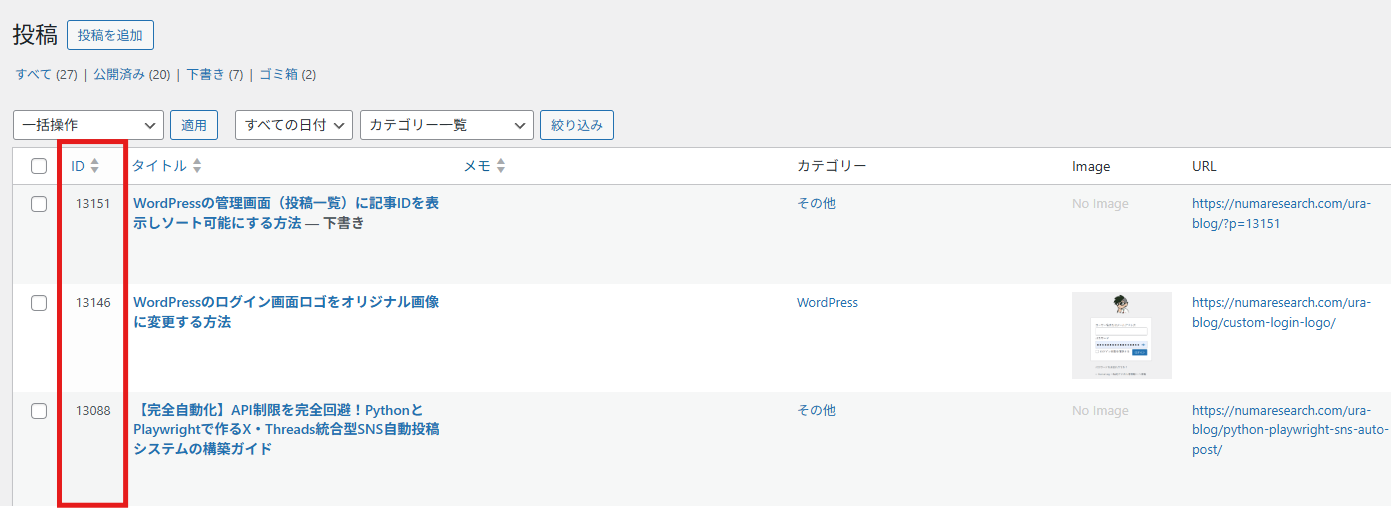Mark the checkbox for post 13088
The width and height of the screenshot is (1391, 508).
click(x=39, y=411)
